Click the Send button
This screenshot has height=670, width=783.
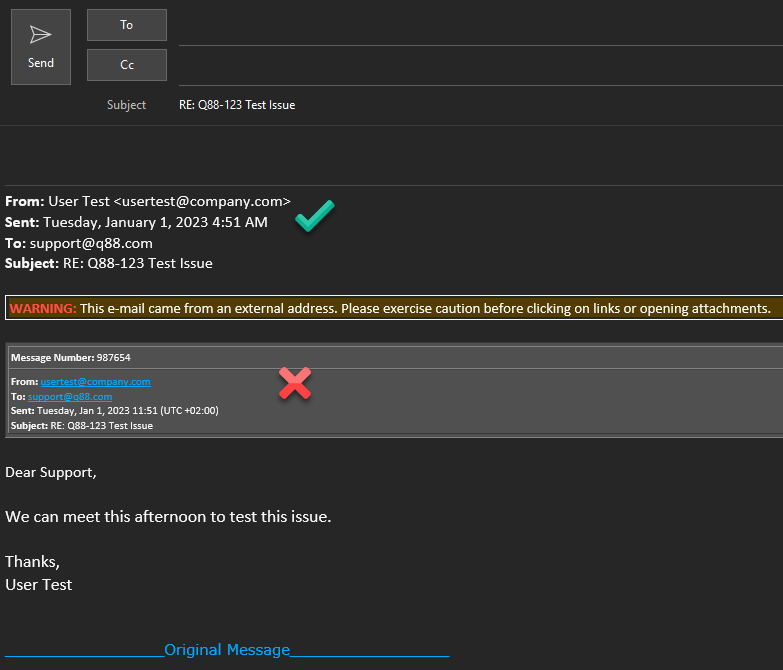pos(41,47)
